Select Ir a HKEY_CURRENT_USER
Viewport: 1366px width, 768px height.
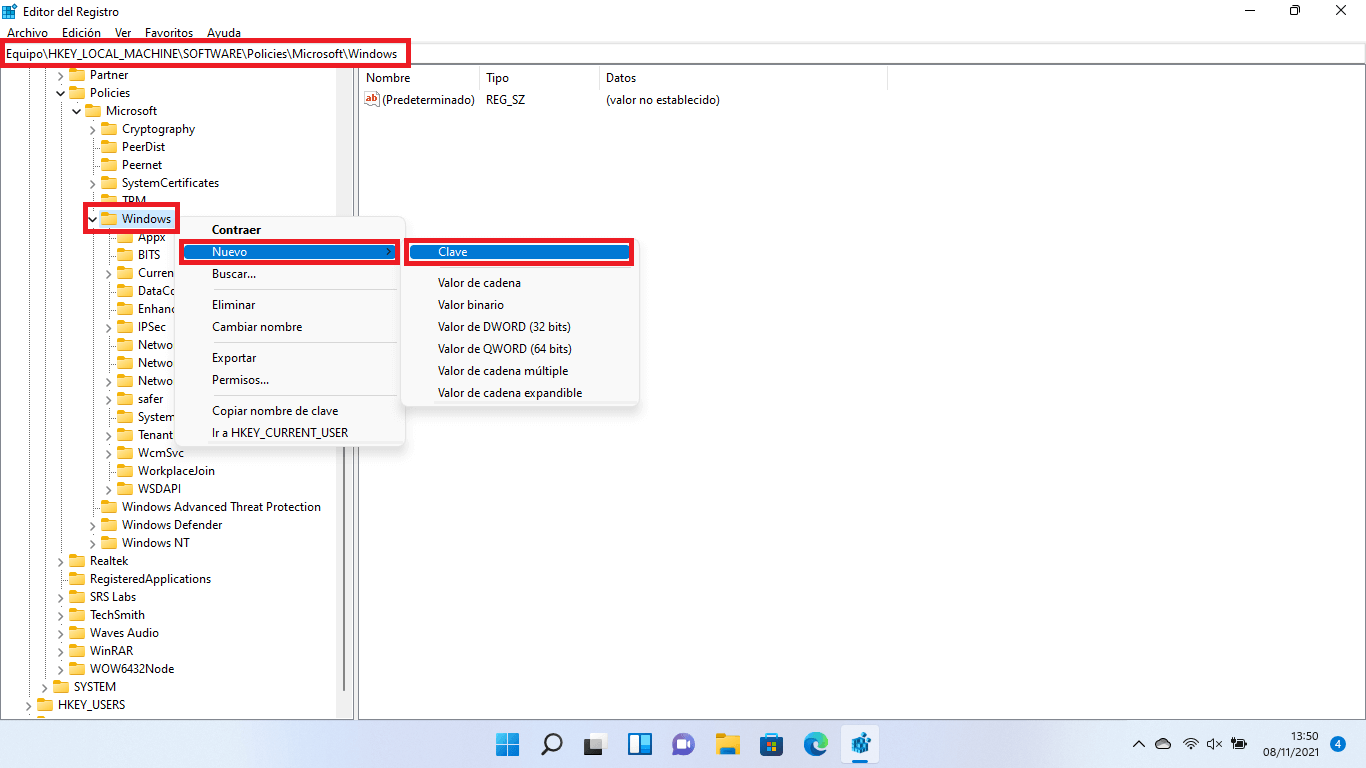point(290,433)
